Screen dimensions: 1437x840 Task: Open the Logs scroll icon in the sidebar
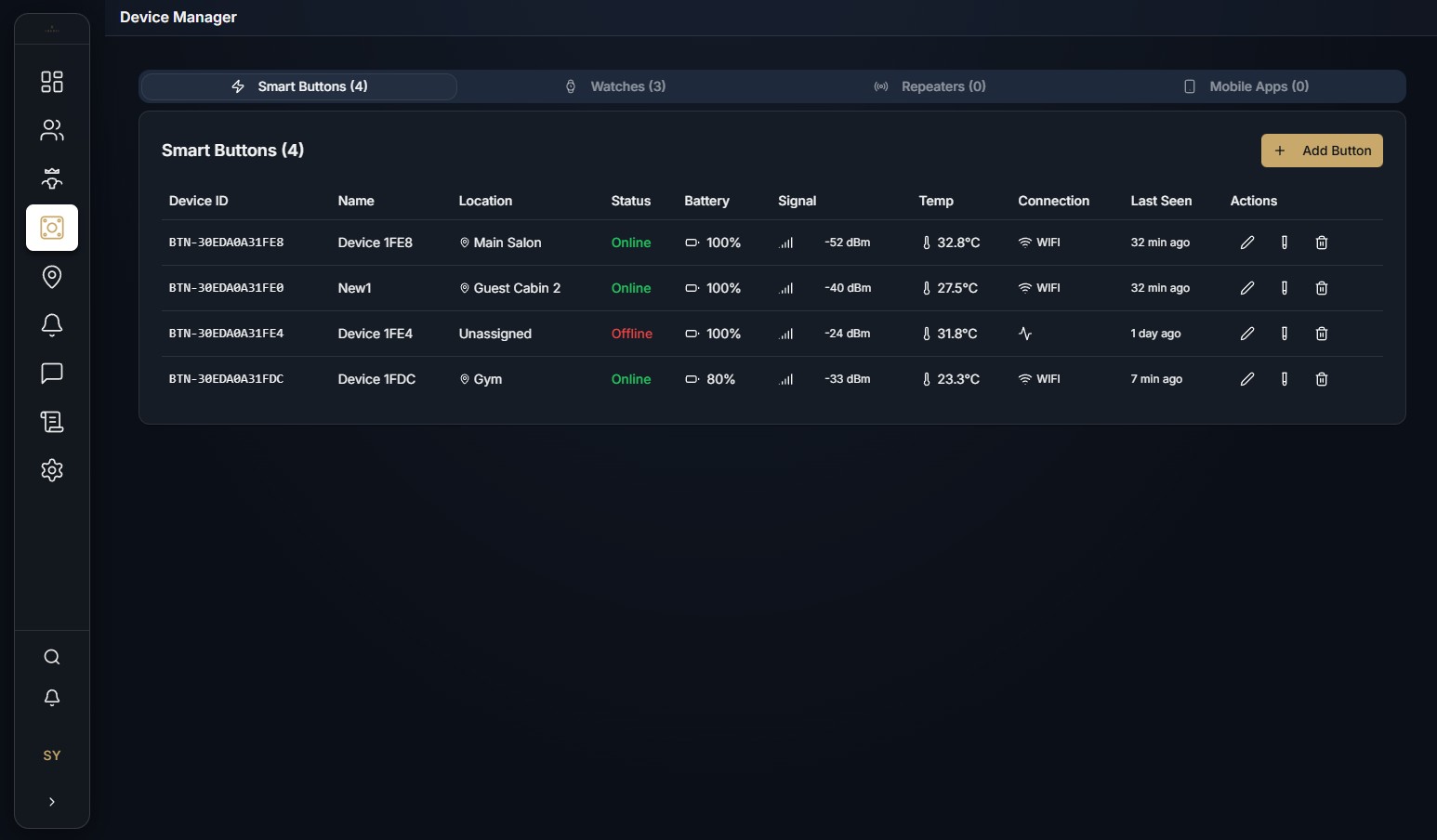[x=51, y=422]
